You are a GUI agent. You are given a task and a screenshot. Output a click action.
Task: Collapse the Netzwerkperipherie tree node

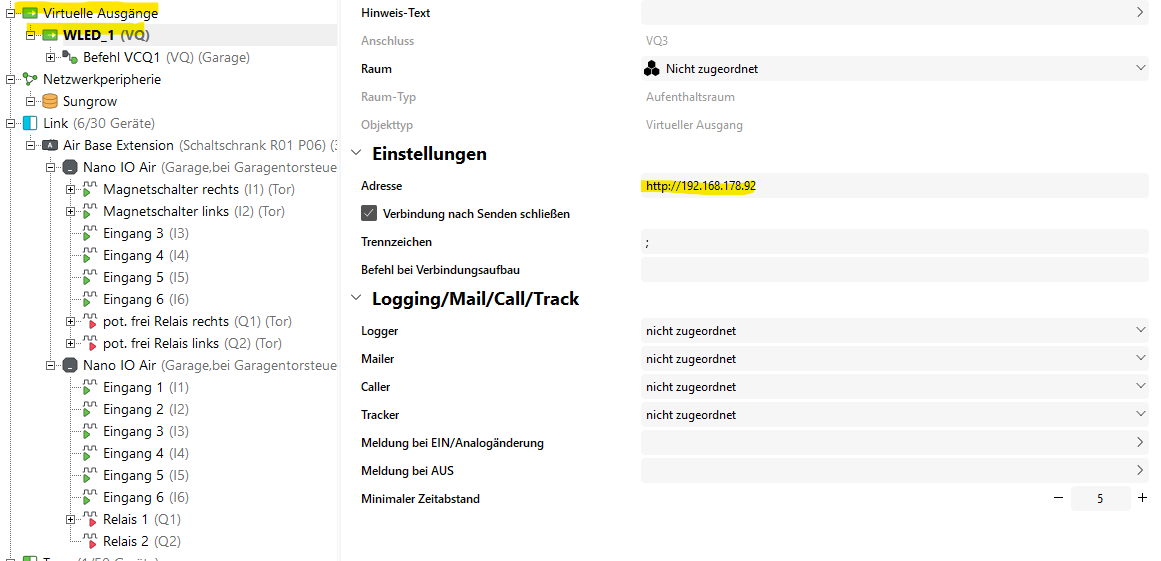pyautogui.click(x=10, y=79)
